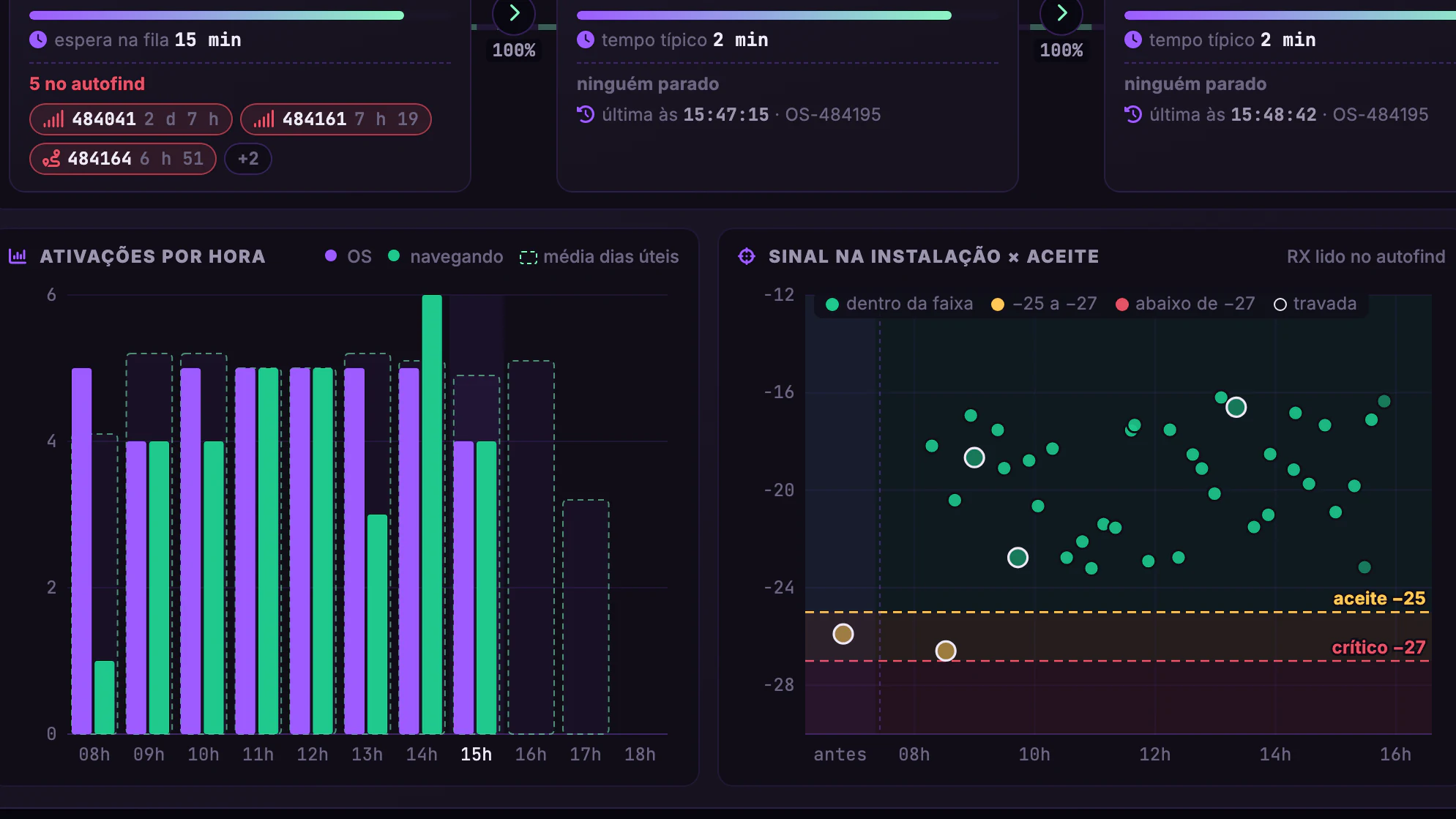Select the short green navegando bar at 08h

[105, 697]
